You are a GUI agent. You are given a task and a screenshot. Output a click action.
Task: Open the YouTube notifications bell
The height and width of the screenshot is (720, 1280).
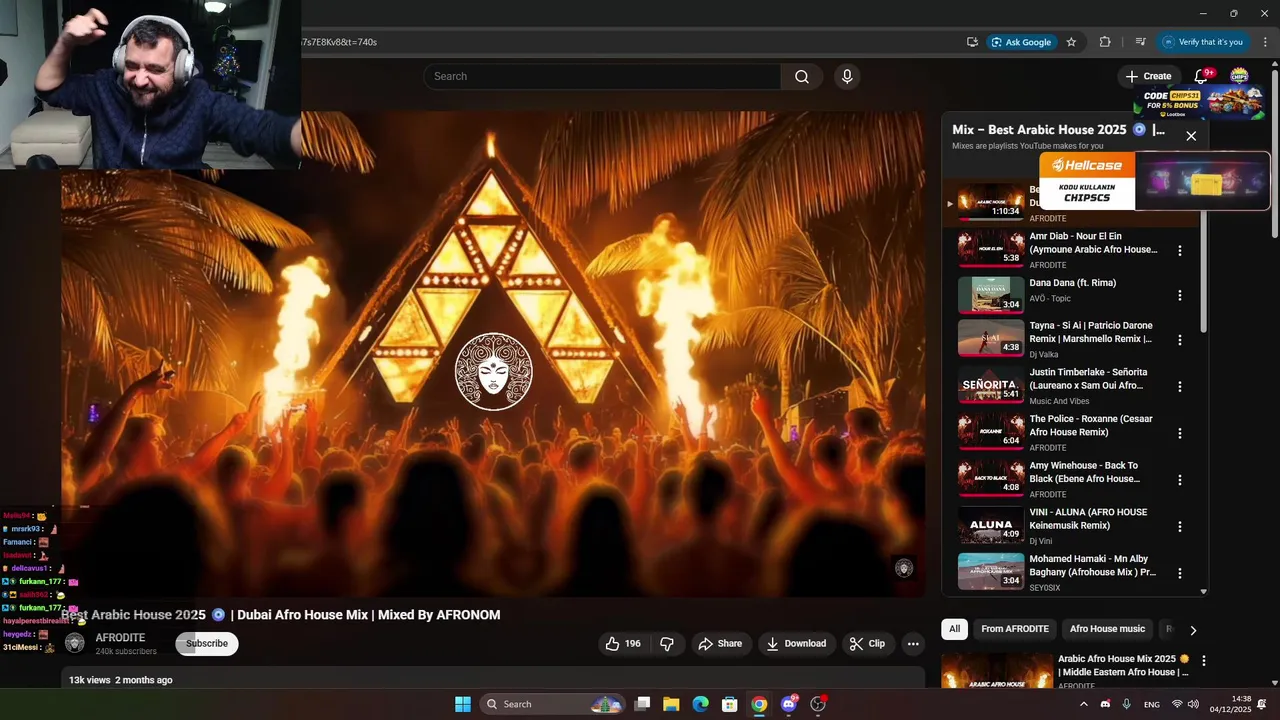1201,77
